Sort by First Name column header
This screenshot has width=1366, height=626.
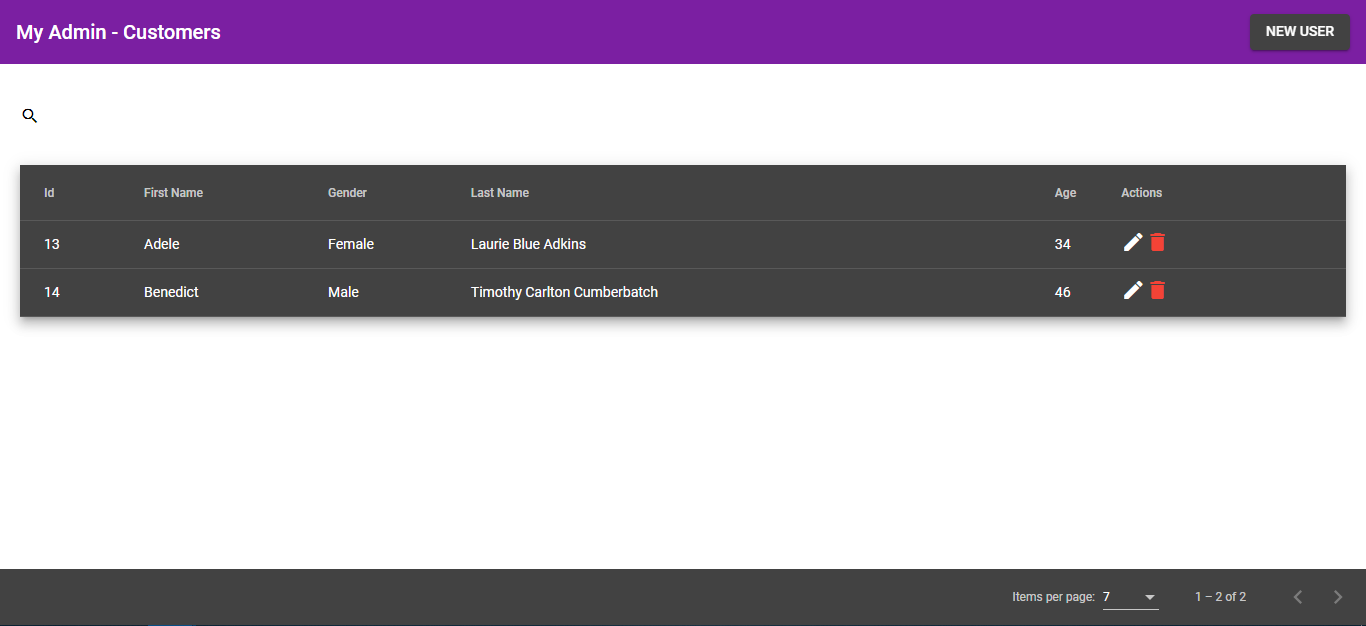173,193
